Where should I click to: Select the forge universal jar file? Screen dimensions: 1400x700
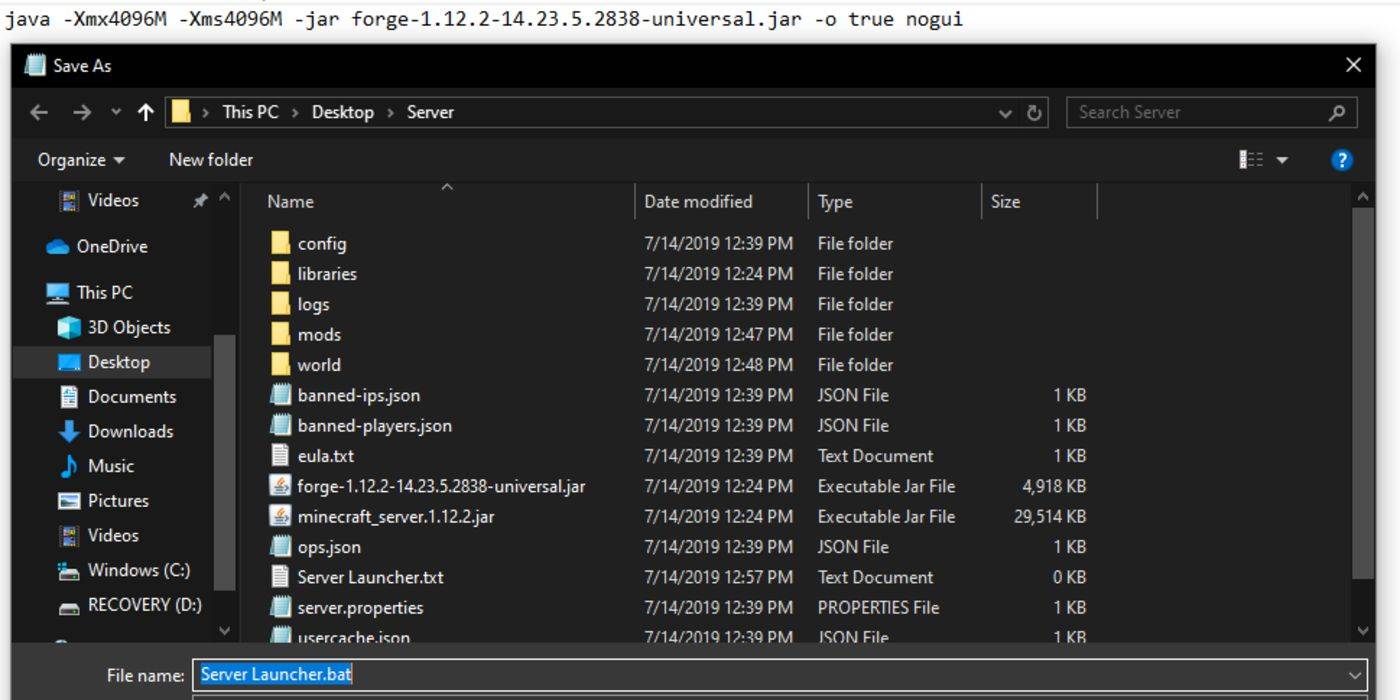(x=441, y=486)
